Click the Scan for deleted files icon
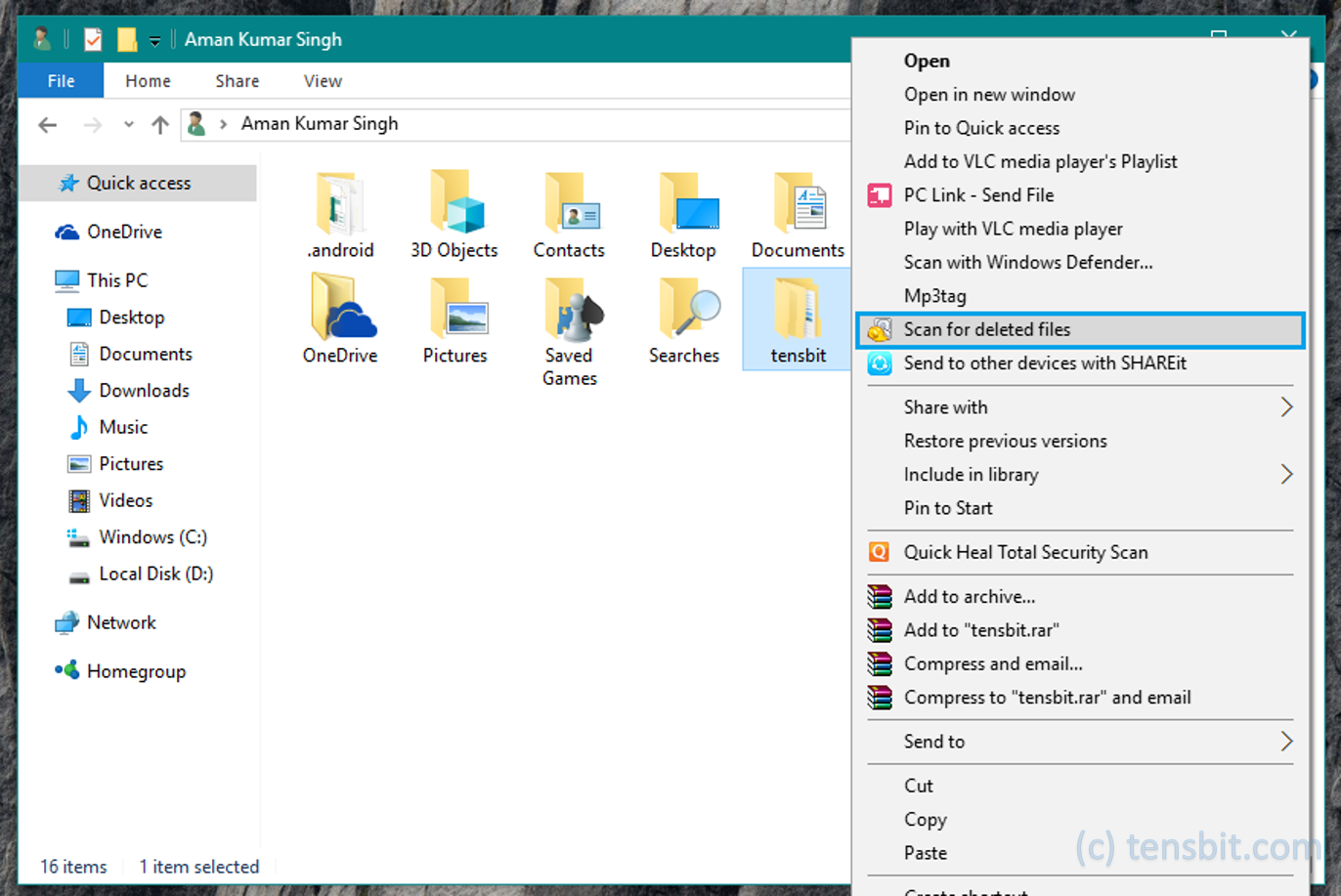The image size is (1341, 896). pos(880,330)
